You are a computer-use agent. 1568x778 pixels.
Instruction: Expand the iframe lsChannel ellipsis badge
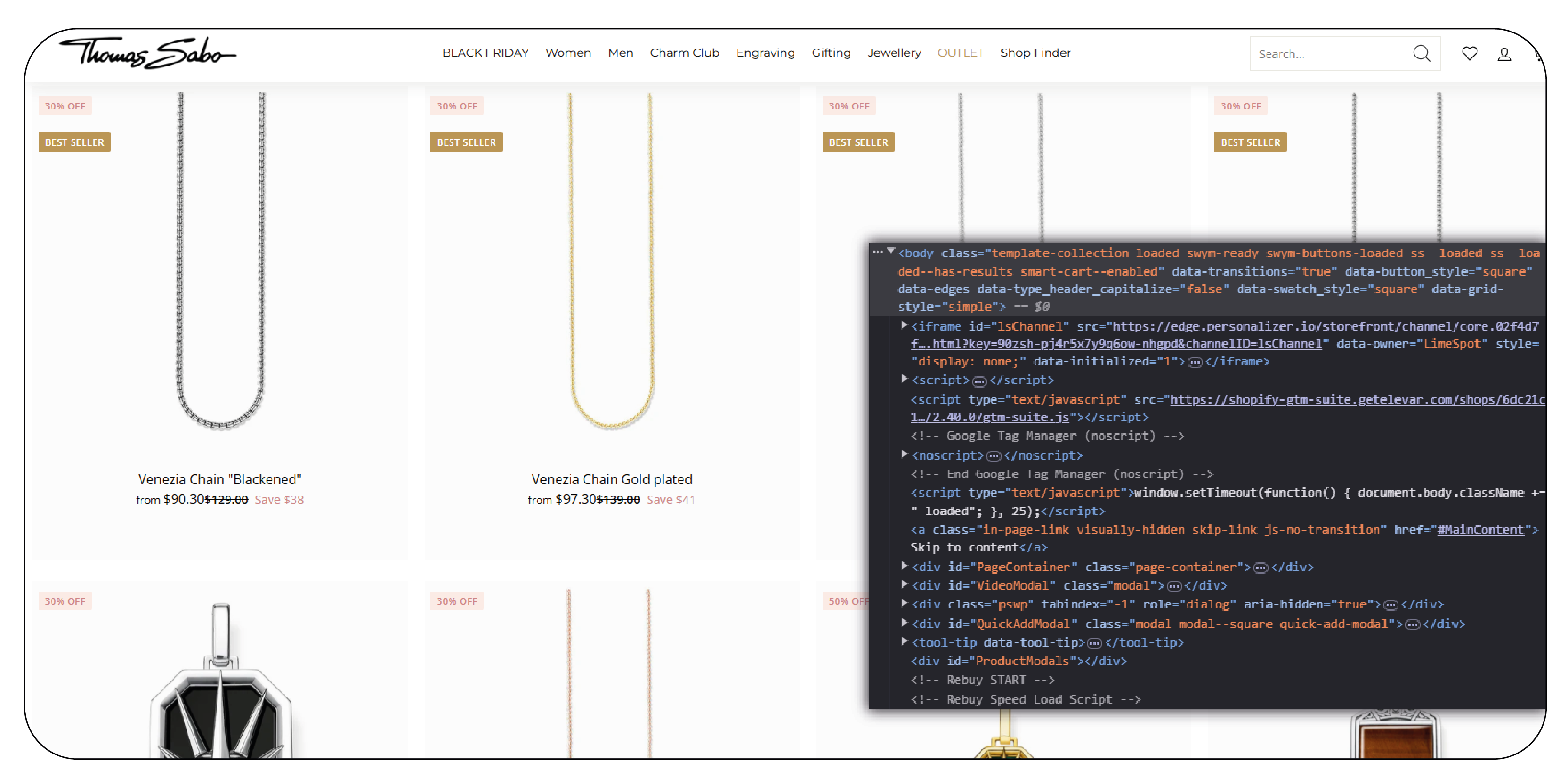[x=1195, y=362]
